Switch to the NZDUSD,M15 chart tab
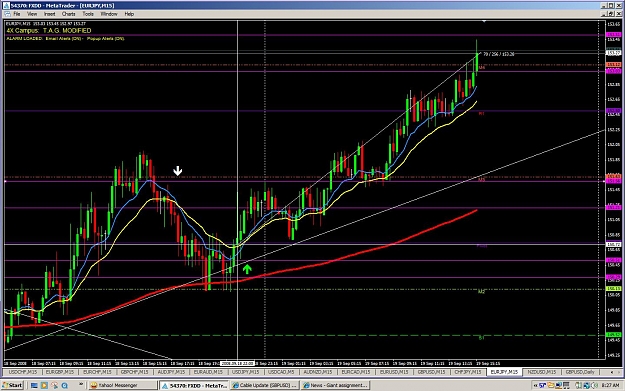The image size is (625, 391). point(542,372)
